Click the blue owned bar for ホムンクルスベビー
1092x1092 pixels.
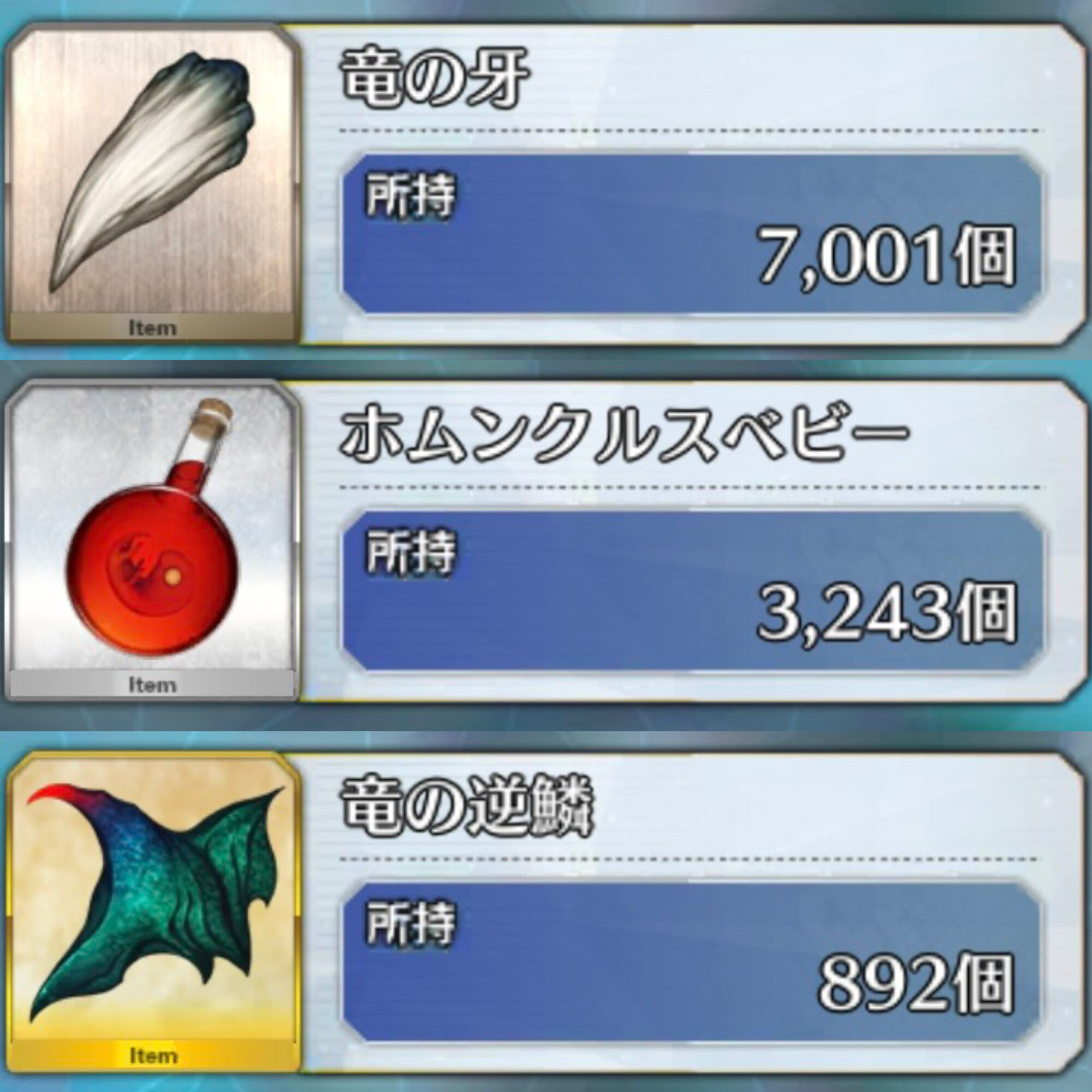coord(692,591)
